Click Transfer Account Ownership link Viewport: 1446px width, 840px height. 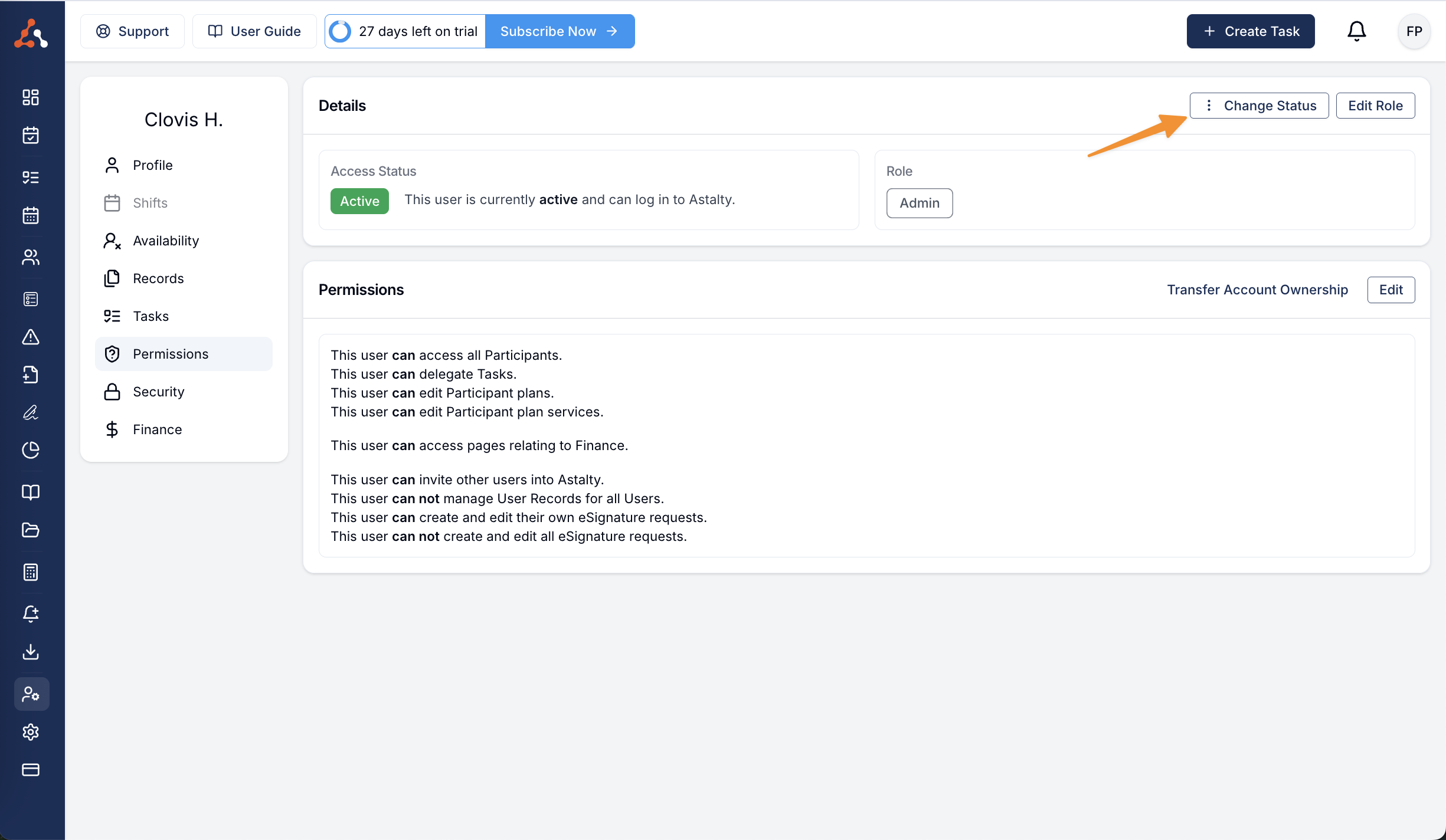(1257, 290)
